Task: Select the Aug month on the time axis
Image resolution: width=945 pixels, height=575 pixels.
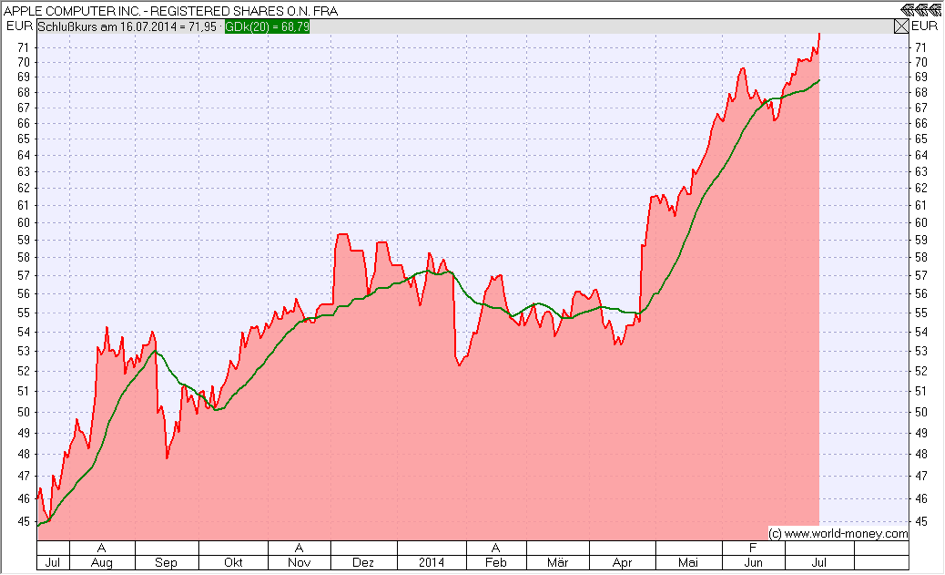Action: coord(102,562)
